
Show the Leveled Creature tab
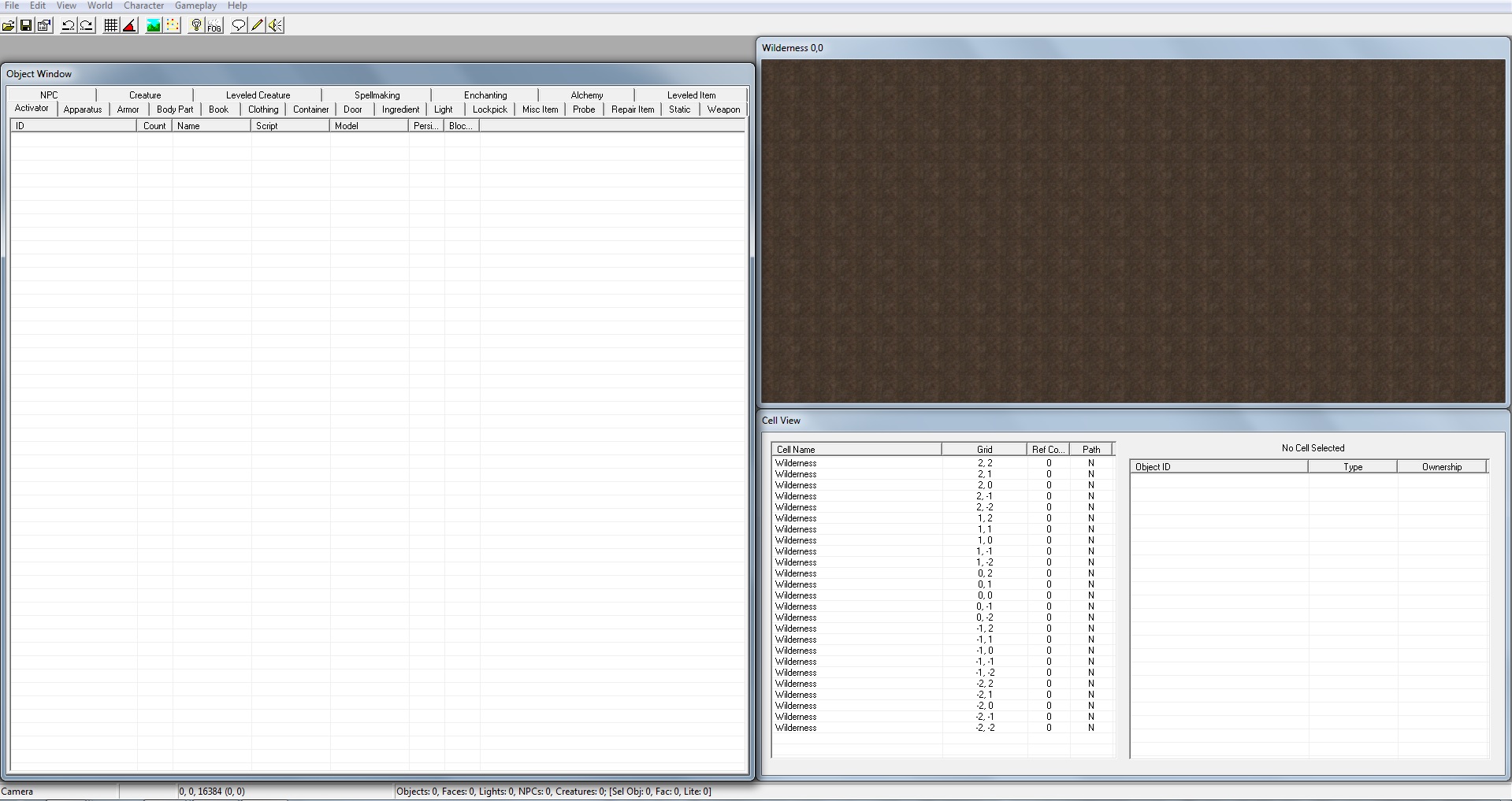coord(258,95)
